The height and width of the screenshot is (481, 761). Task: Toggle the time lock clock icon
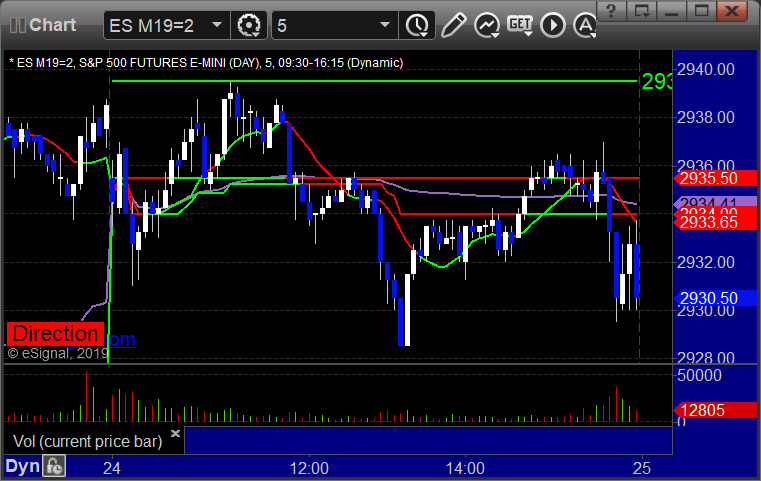(54, 467)
